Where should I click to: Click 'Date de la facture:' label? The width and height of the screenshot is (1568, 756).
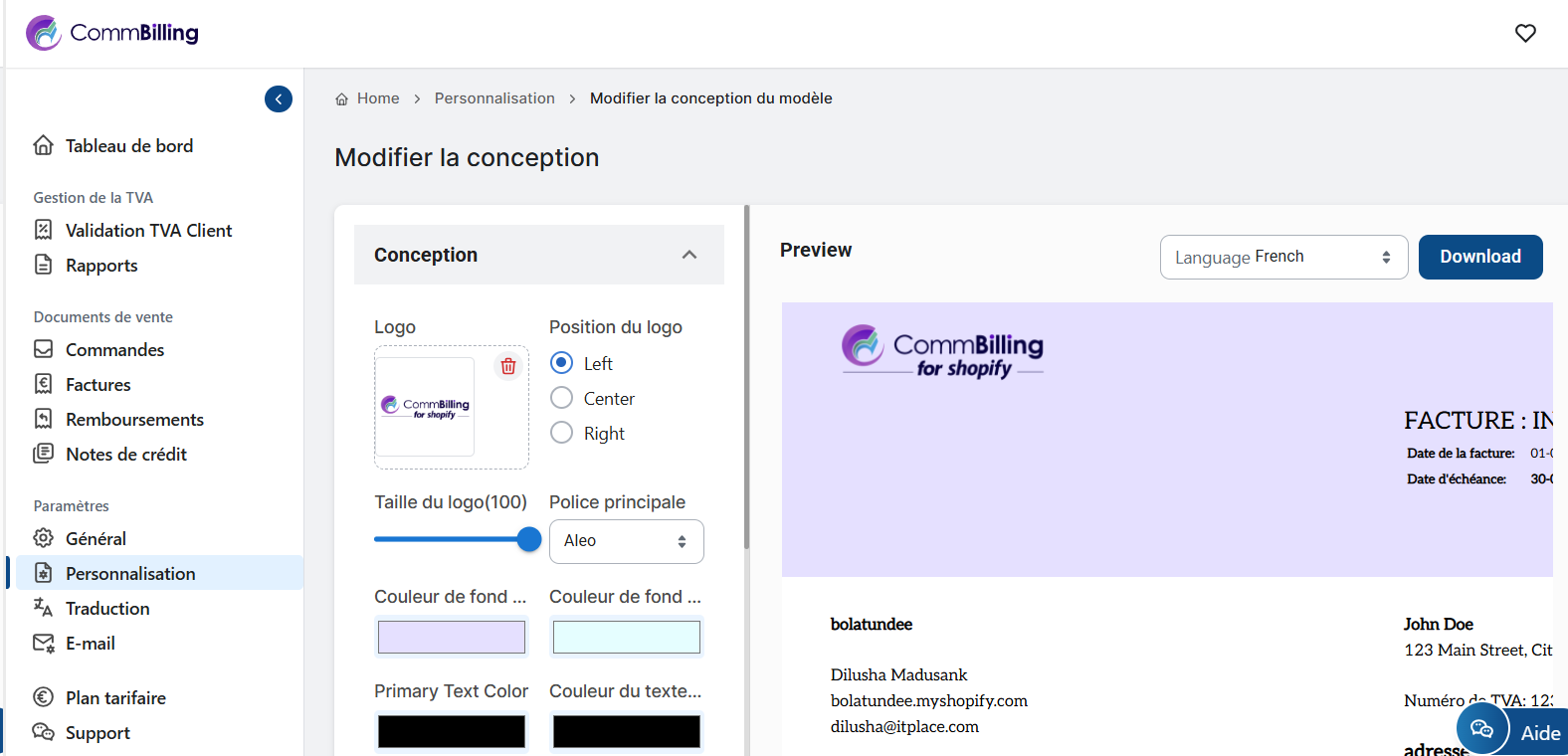[1461, 453]
